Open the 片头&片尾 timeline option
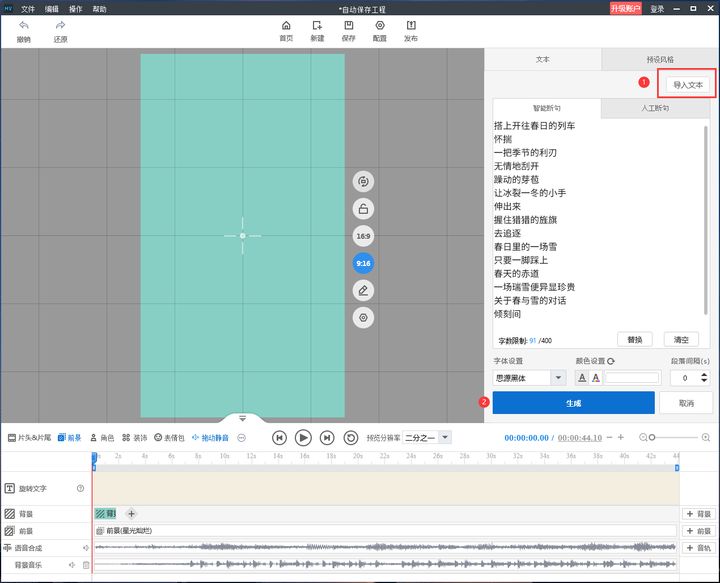This screenshot has width=720, height=583. point(29,437)
